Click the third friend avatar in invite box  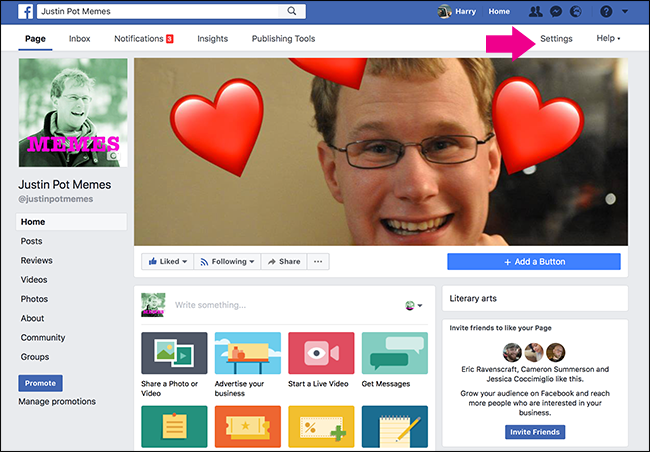pos(555,353)
